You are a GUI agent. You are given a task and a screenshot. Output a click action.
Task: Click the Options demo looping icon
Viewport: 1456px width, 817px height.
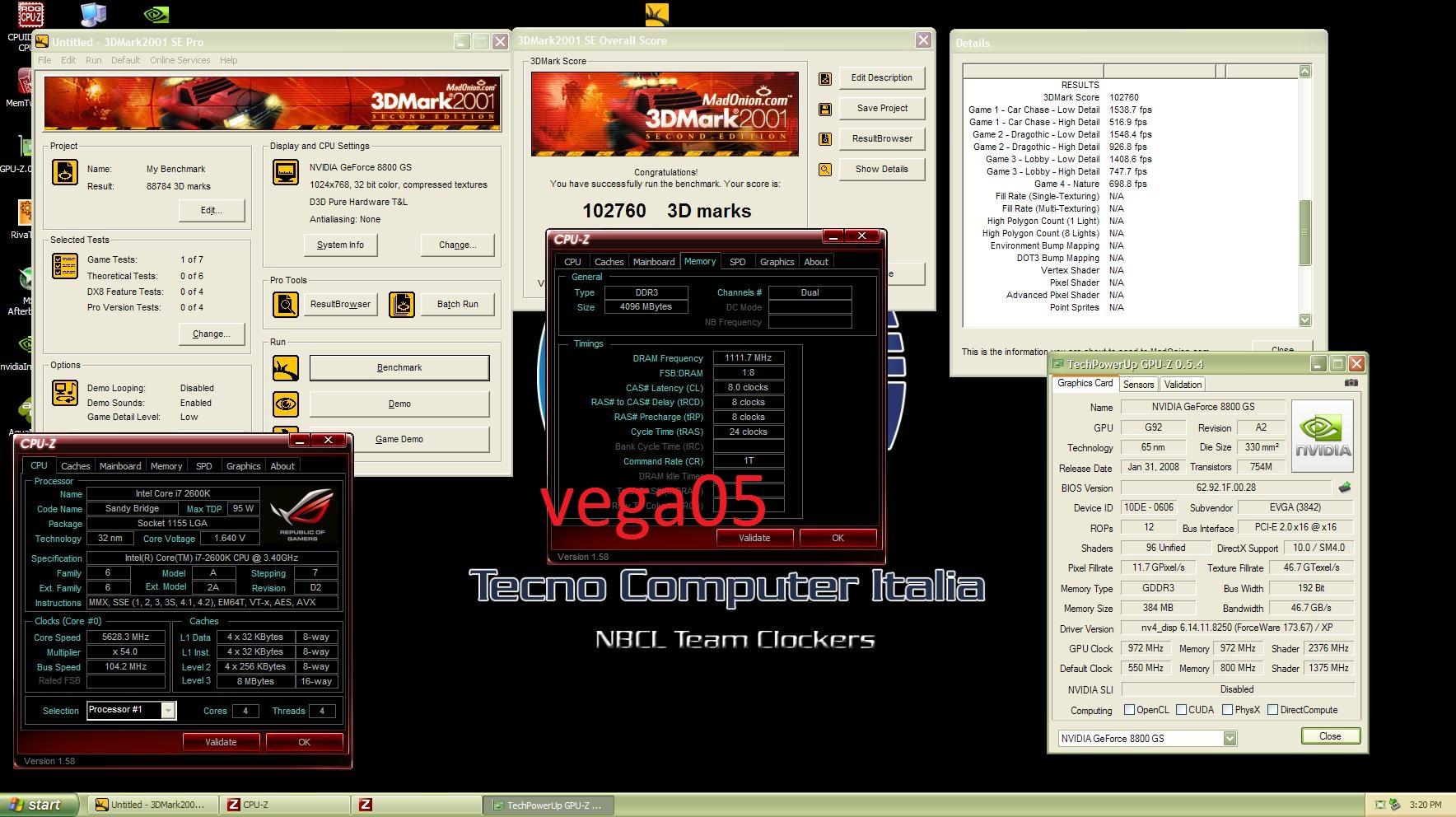point(65,393)
